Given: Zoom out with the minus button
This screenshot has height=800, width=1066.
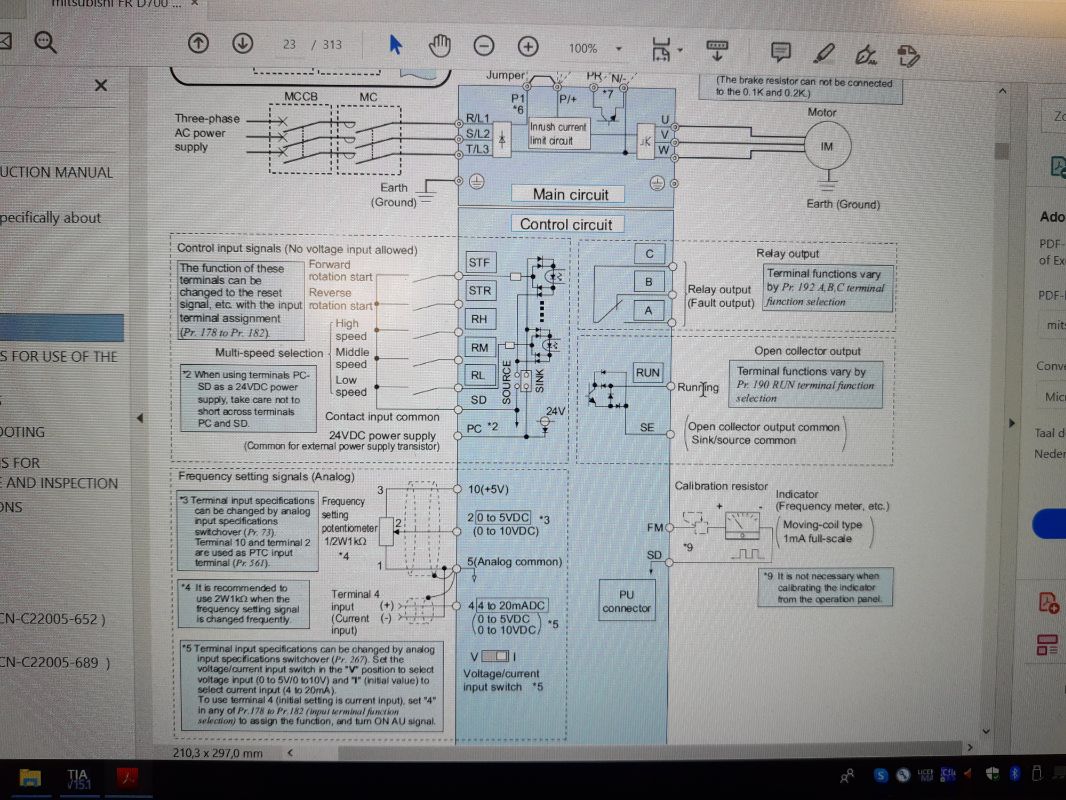Looking at the screenshot, I should (x=483, y=46).
